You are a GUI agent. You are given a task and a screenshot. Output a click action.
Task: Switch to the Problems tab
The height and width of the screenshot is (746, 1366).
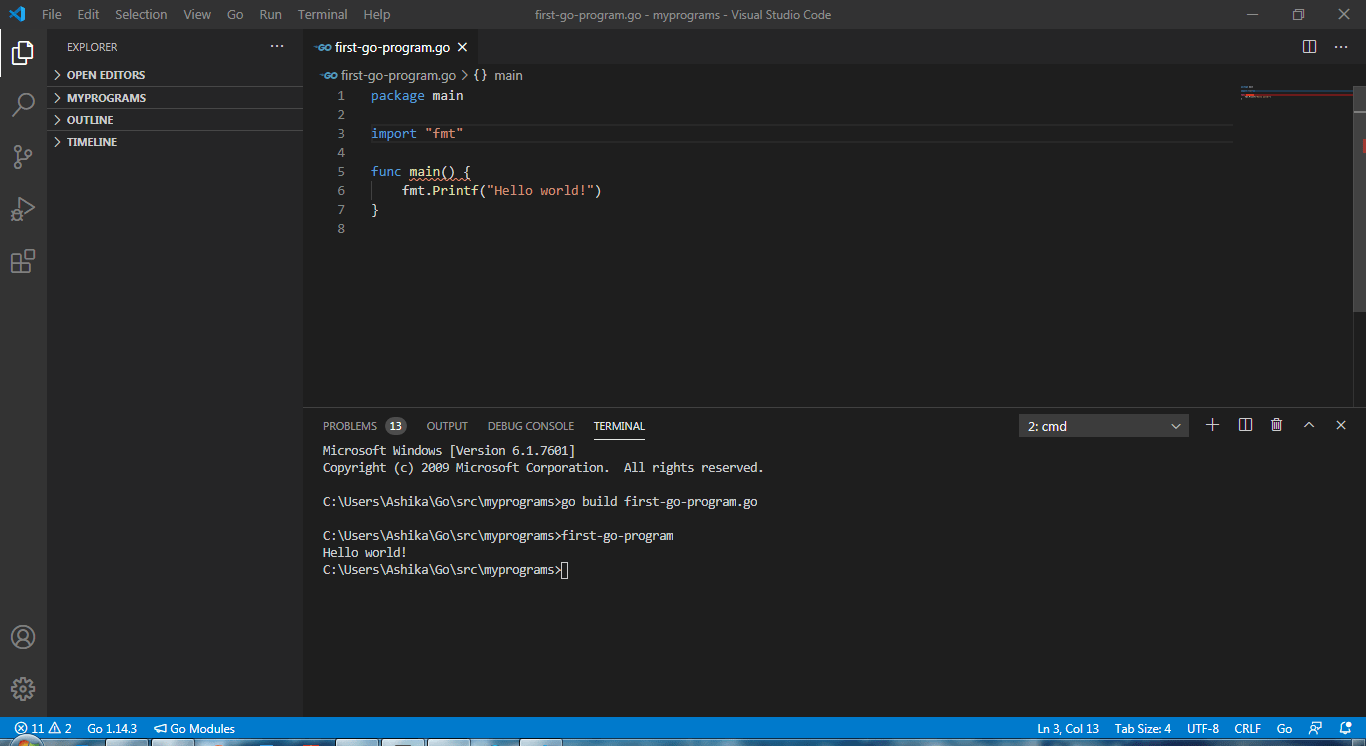[x=350, y=426]
